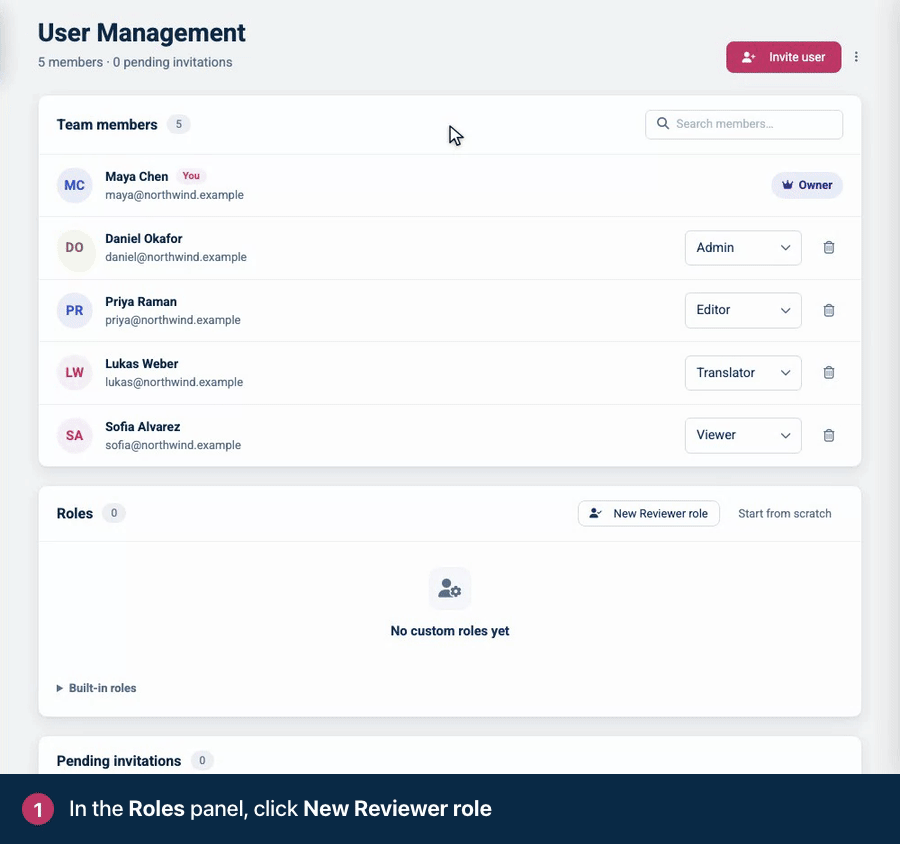
Task: Click the 'You' badge beside Maya Chen
Action: [191, 176]
